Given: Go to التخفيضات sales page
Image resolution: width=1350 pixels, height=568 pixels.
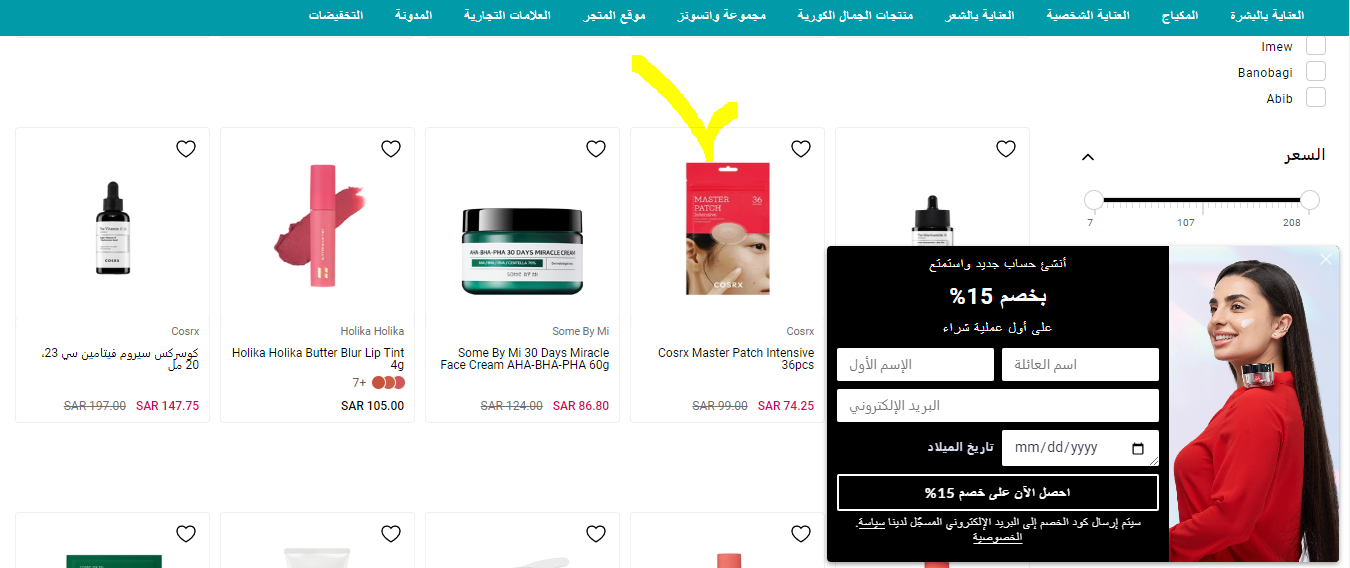Looking at the screenshot, I should click(x=336, y=16).
